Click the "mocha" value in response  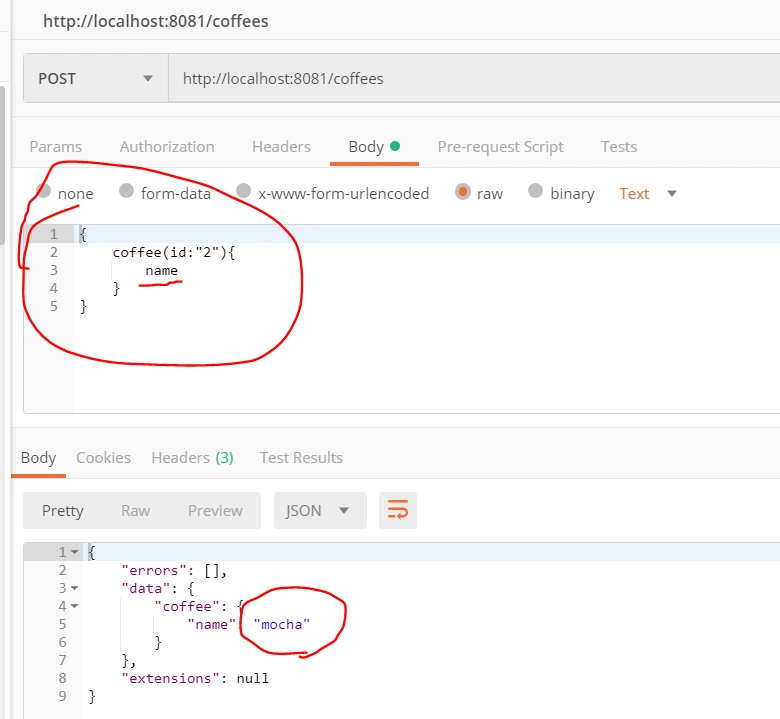coord(282,624)
